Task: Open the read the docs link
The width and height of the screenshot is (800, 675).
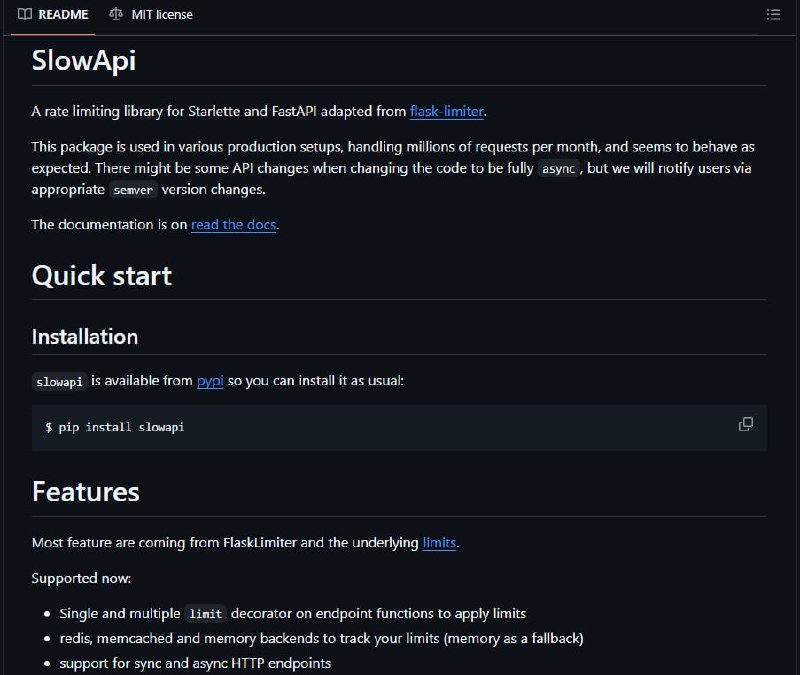Action: (x=234, y=224)
